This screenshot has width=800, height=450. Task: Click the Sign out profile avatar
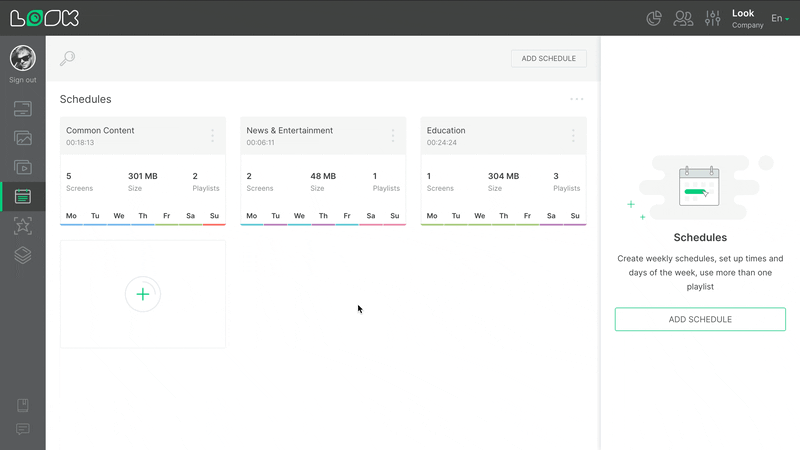pyautogui.click(x=22, y=58)
